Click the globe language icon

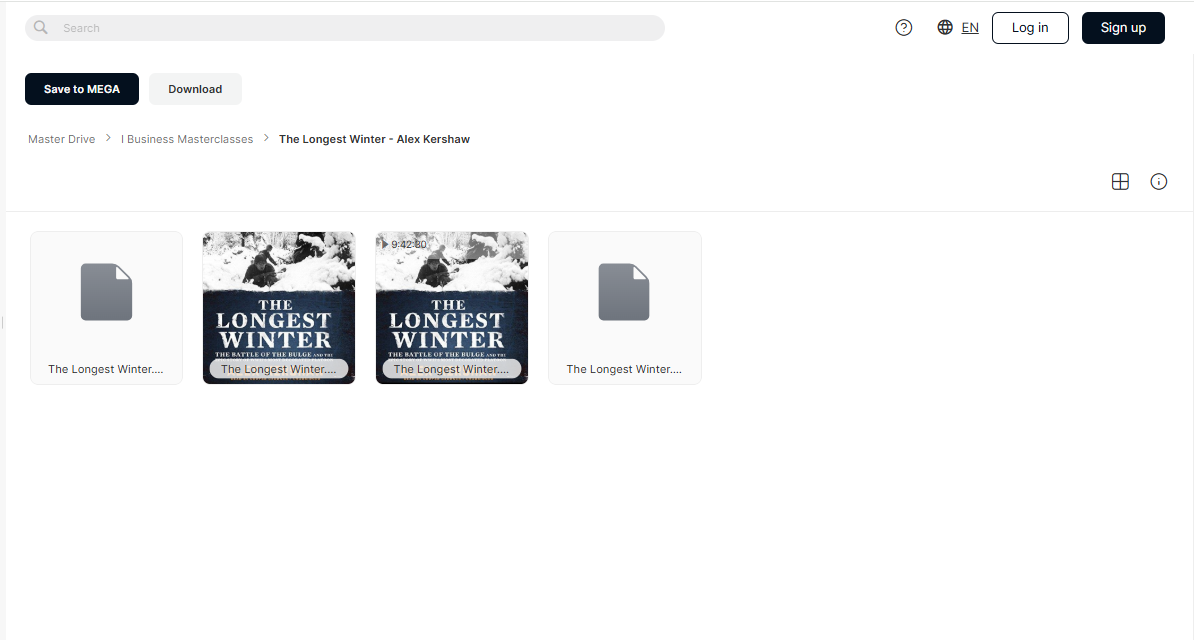click(945, 27)
